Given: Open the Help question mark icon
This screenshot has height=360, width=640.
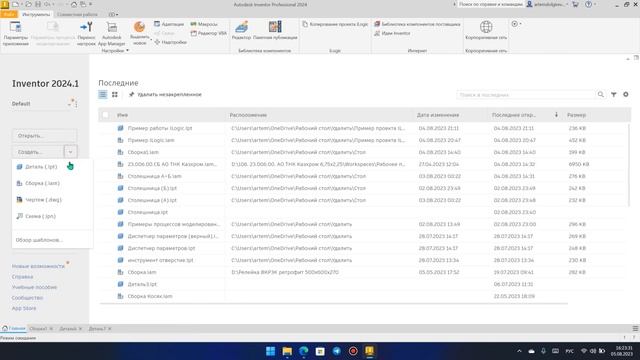Looking at the screenshot, I should click(588, 4).
